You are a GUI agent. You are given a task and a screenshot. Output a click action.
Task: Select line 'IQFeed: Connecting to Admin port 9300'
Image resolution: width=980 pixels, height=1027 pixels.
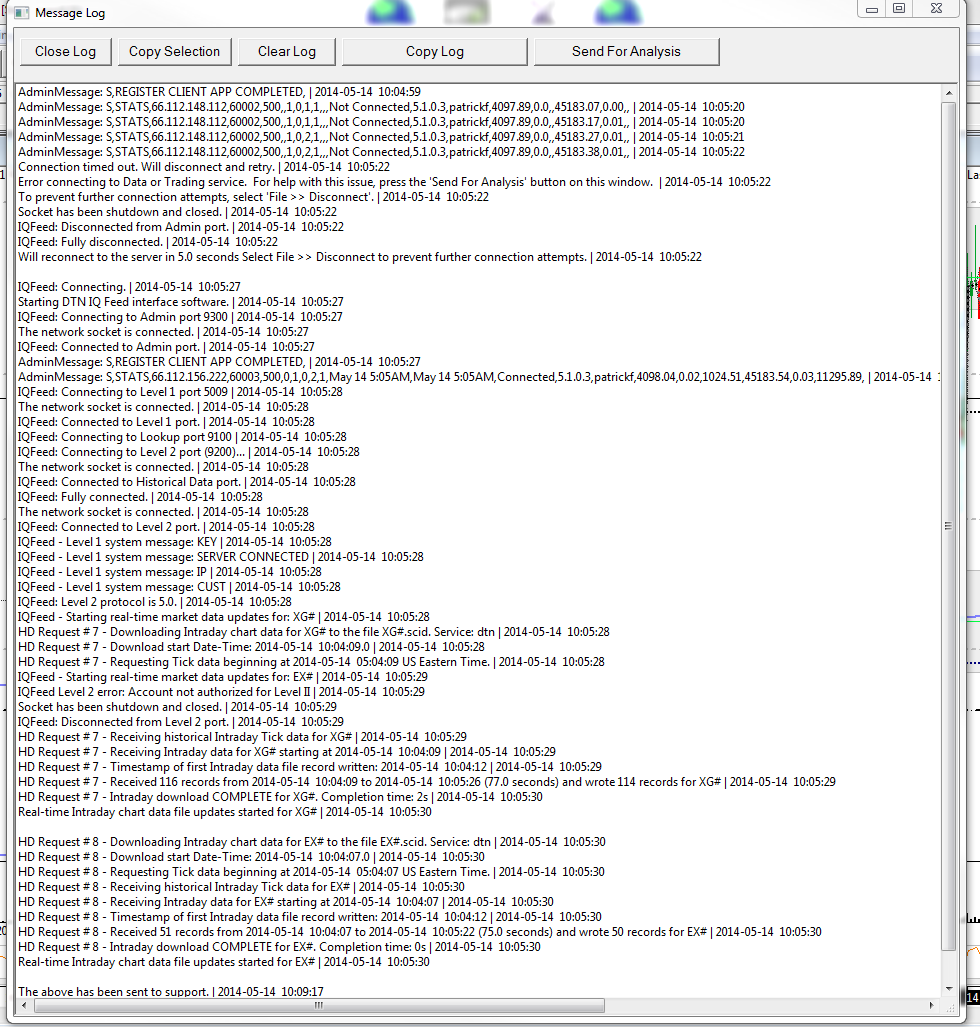(180, 317)
